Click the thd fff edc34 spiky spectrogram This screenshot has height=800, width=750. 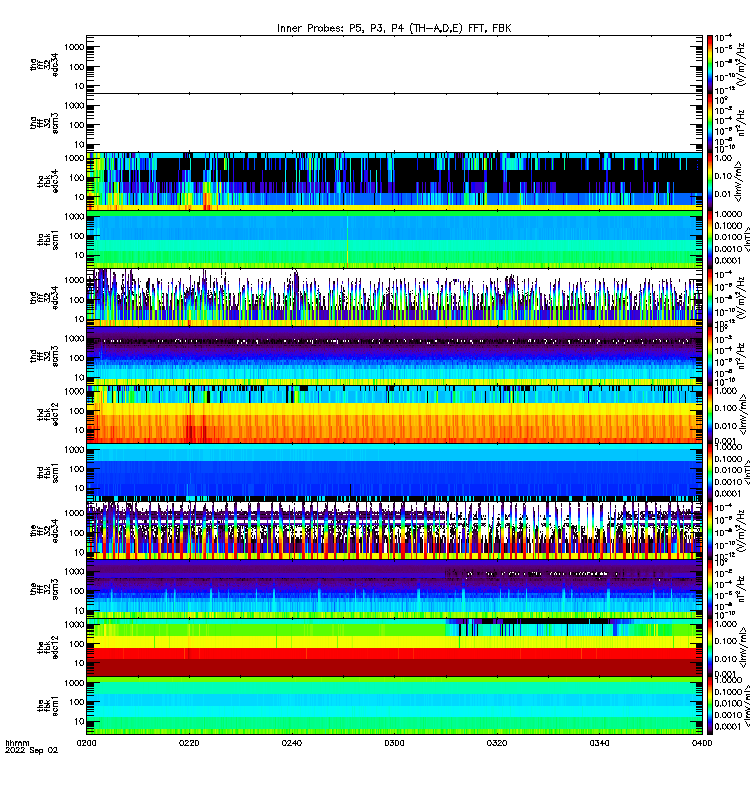(x=394, y=297)
